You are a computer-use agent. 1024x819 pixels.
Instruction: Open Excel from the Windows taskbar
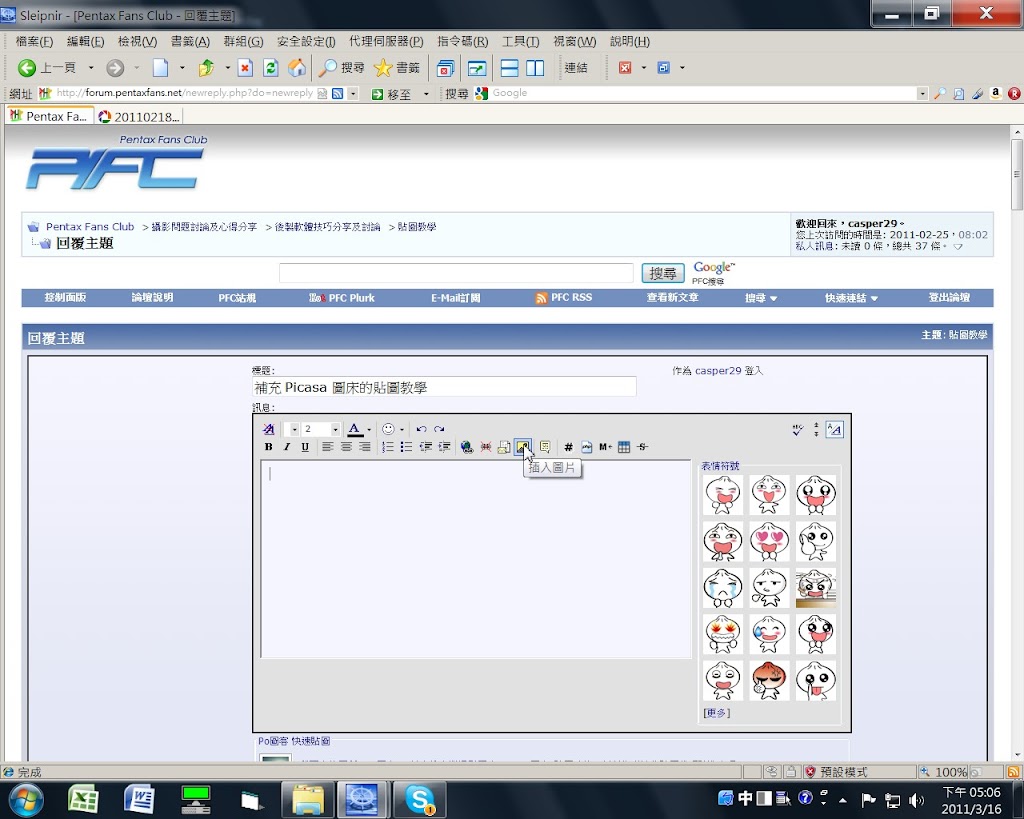(x=83, y=799)
